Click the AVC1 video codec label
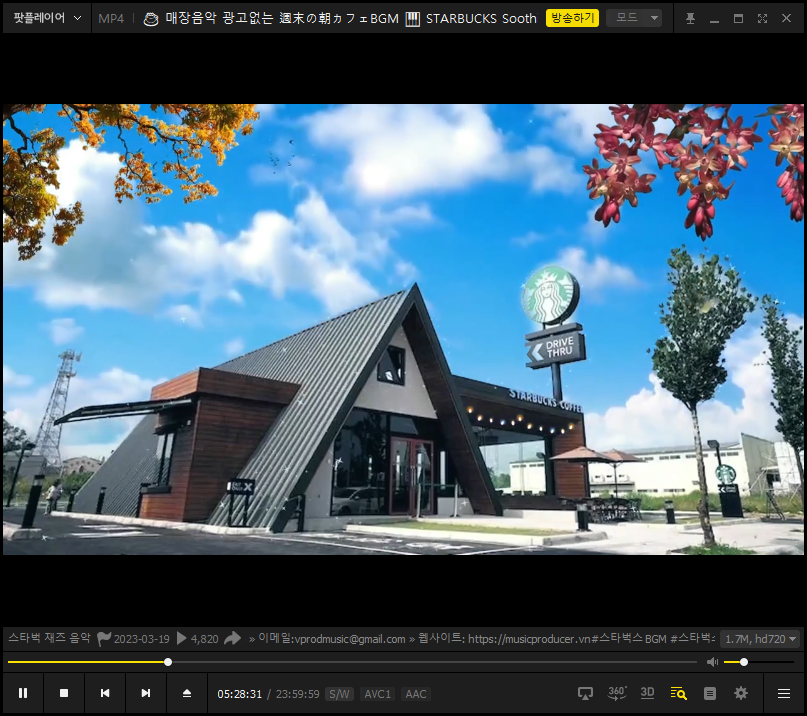807x716 pixels. (x=378, y=694)
